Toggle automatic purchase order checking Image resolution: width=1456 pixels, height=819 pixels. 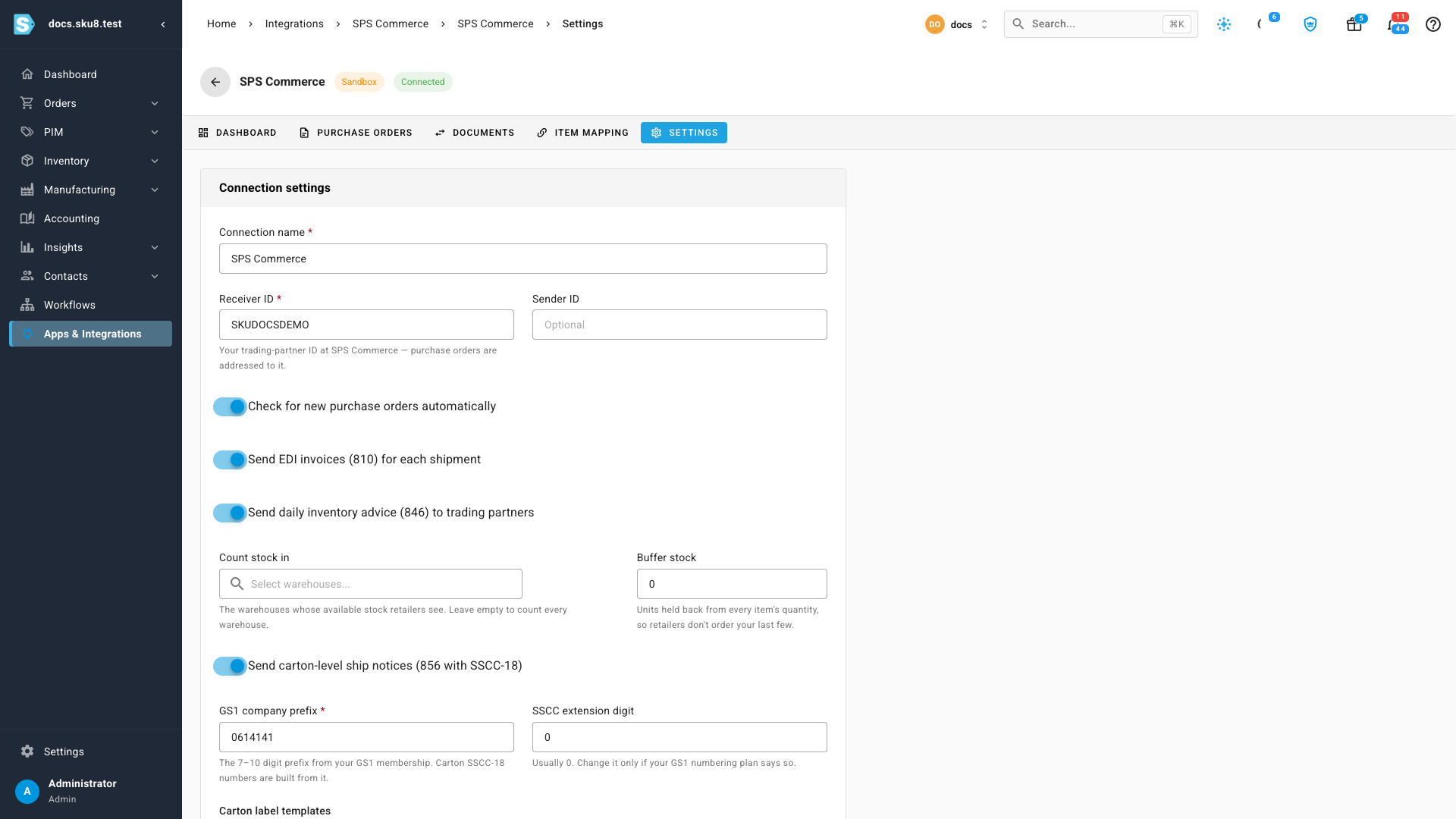230,406
